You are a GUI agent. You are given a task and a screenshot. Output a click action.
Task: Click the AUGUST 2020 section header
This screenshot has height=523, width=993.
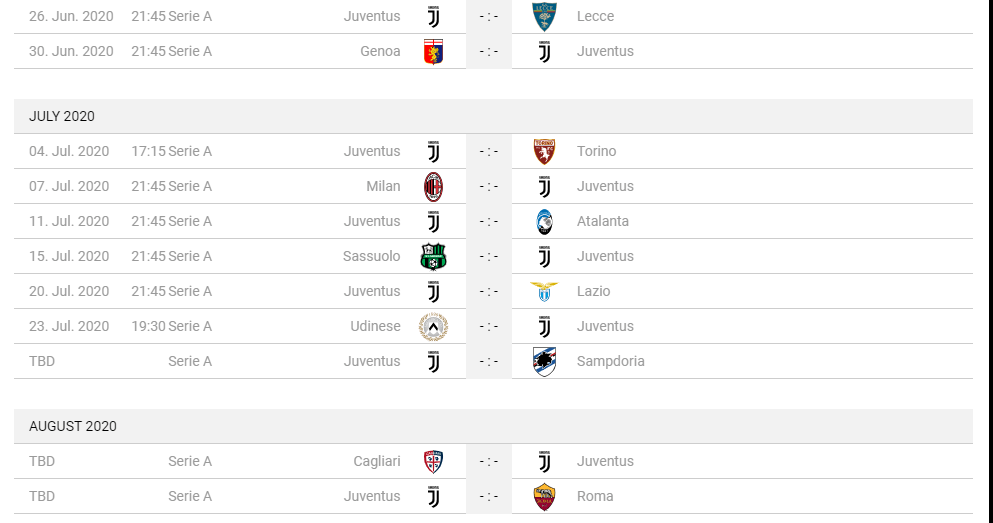[73, 426]
